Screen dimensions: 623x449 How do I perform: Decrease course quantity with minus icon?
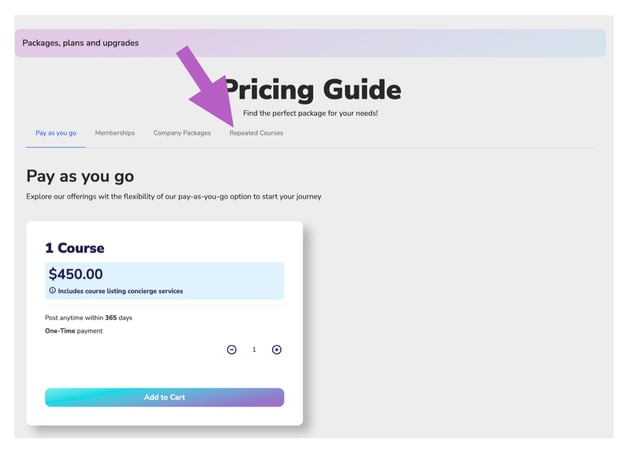point(232,350)
